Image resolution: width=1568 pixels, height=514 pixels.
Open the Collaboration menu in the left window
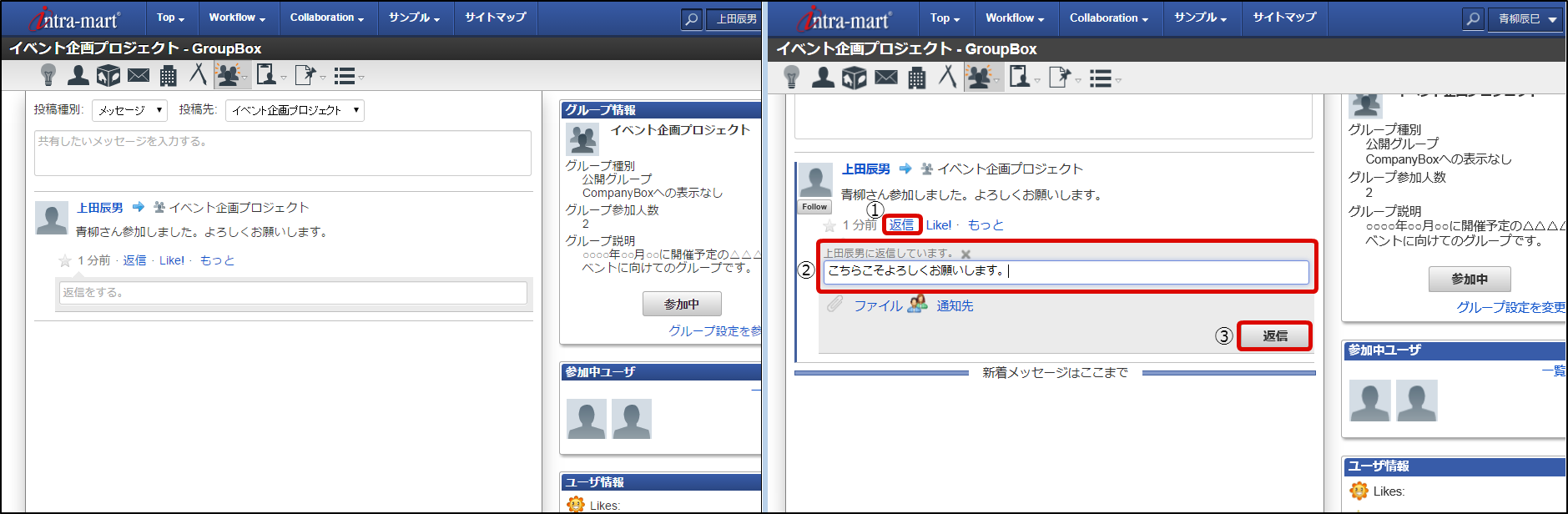pyautogui.click(x=327, y=18)
